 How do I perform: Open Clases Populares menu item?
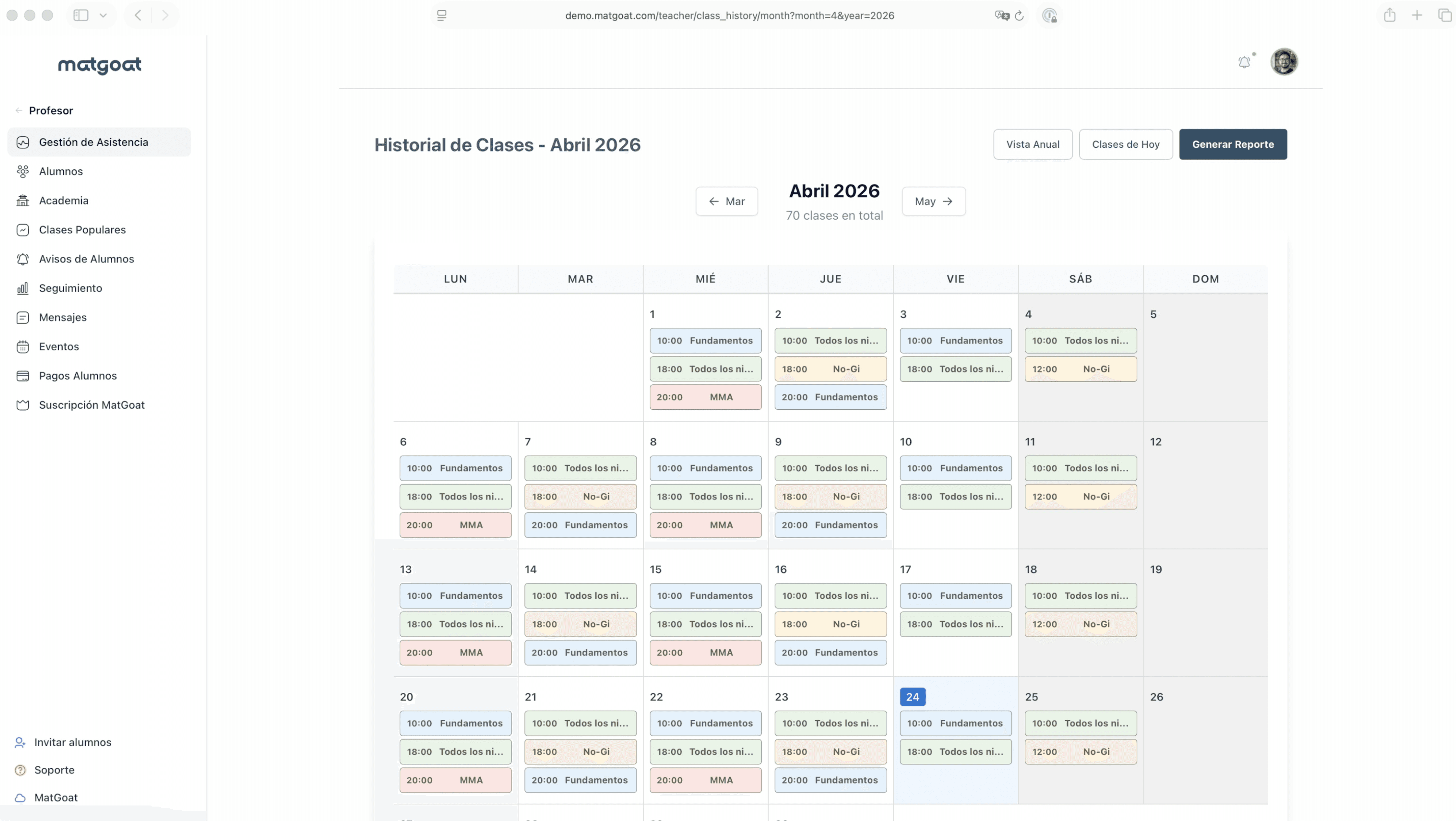point(99,230)
